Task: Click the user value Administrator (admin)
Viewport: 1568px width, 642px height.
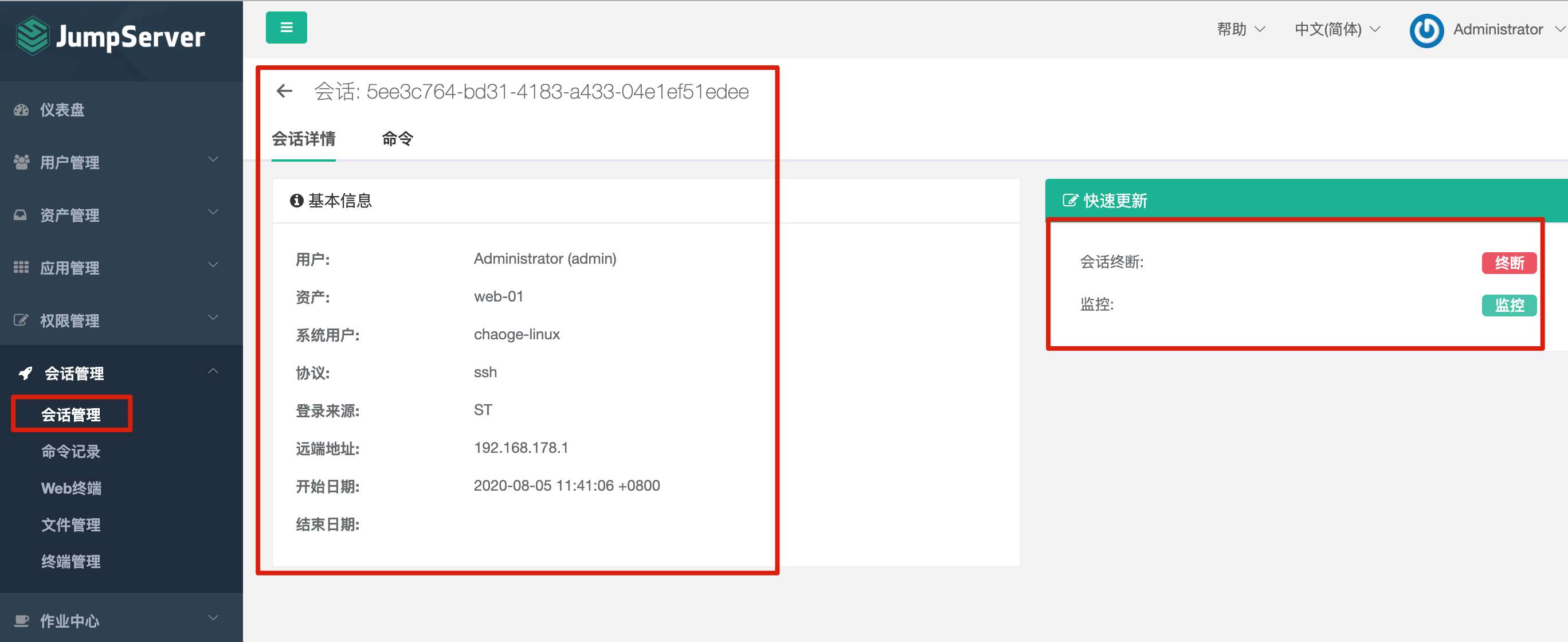Action: [x=545, y=259]
